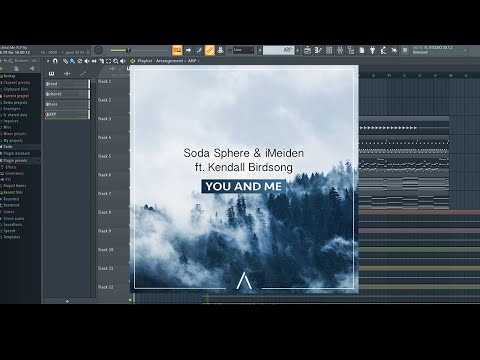Show automation clips tab in picker

tap(83, 73)
